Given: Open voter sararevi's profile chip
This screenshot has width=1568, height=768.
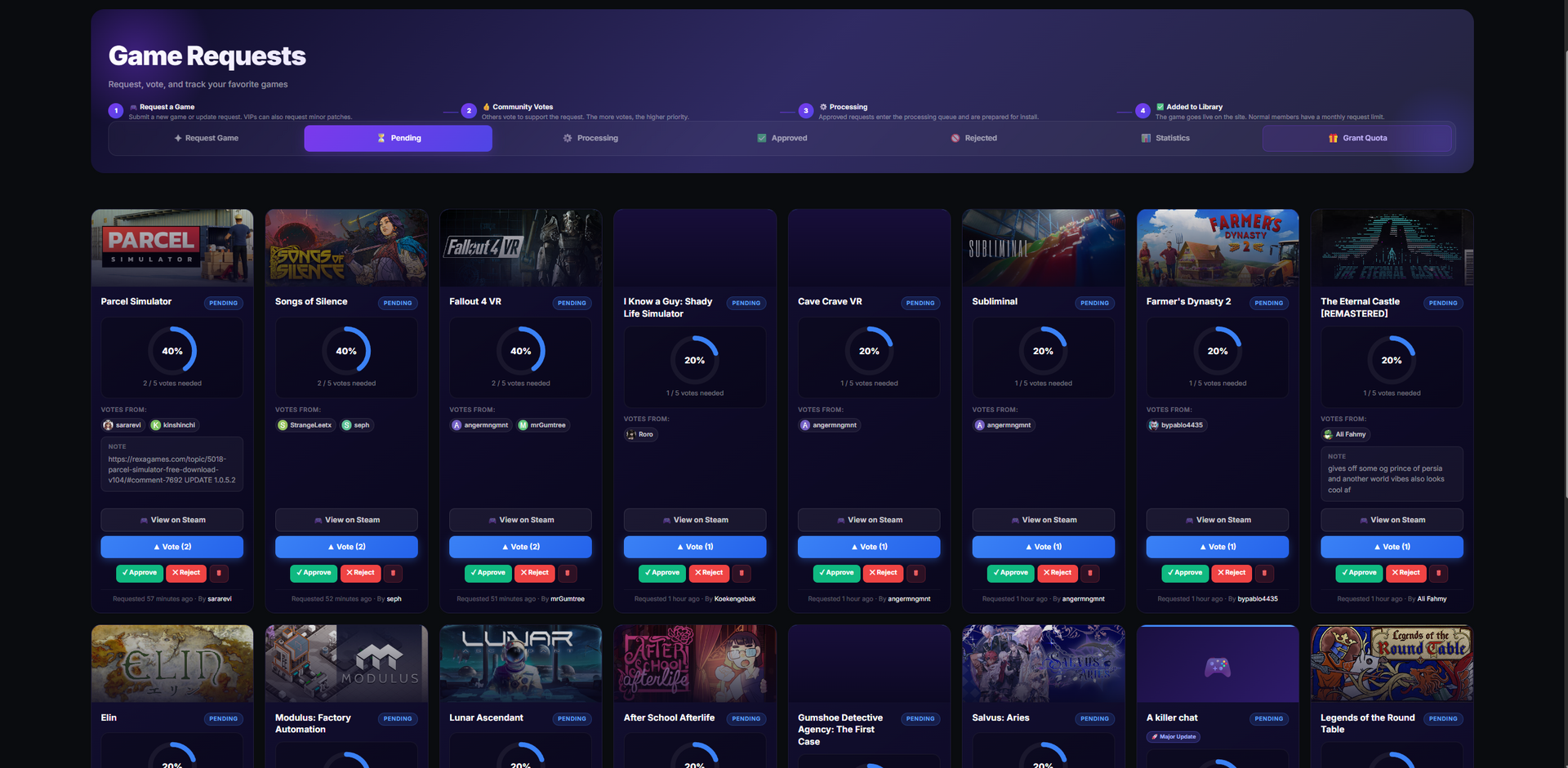Looking at the screenshot, I should click(x=122, y=425).
